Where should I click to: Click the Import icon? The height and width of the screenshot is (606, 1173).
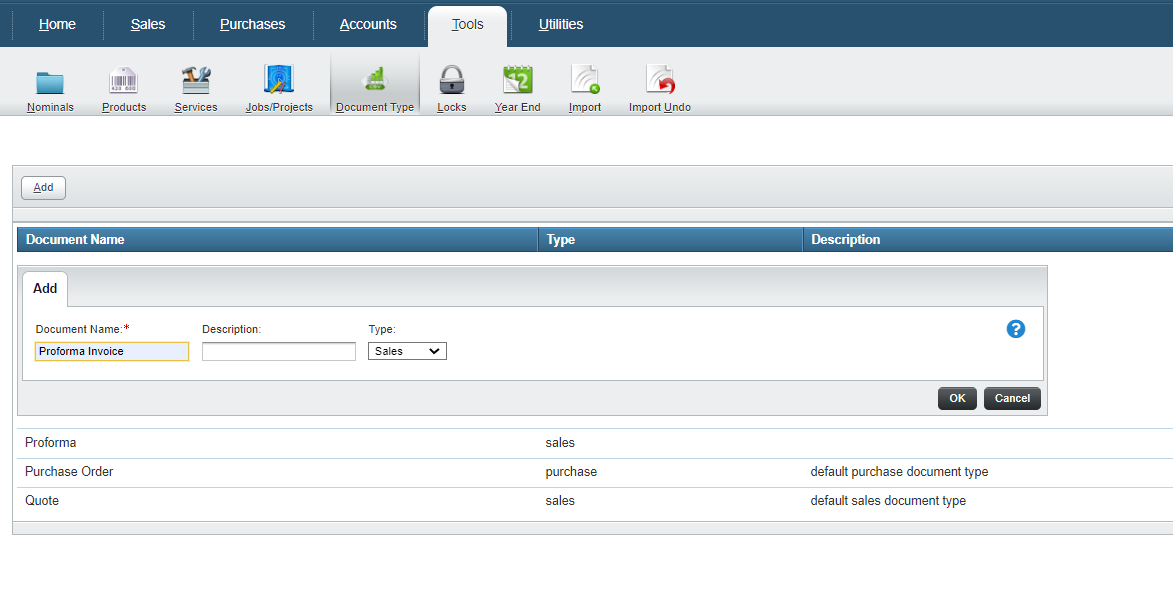coord(585,82)
